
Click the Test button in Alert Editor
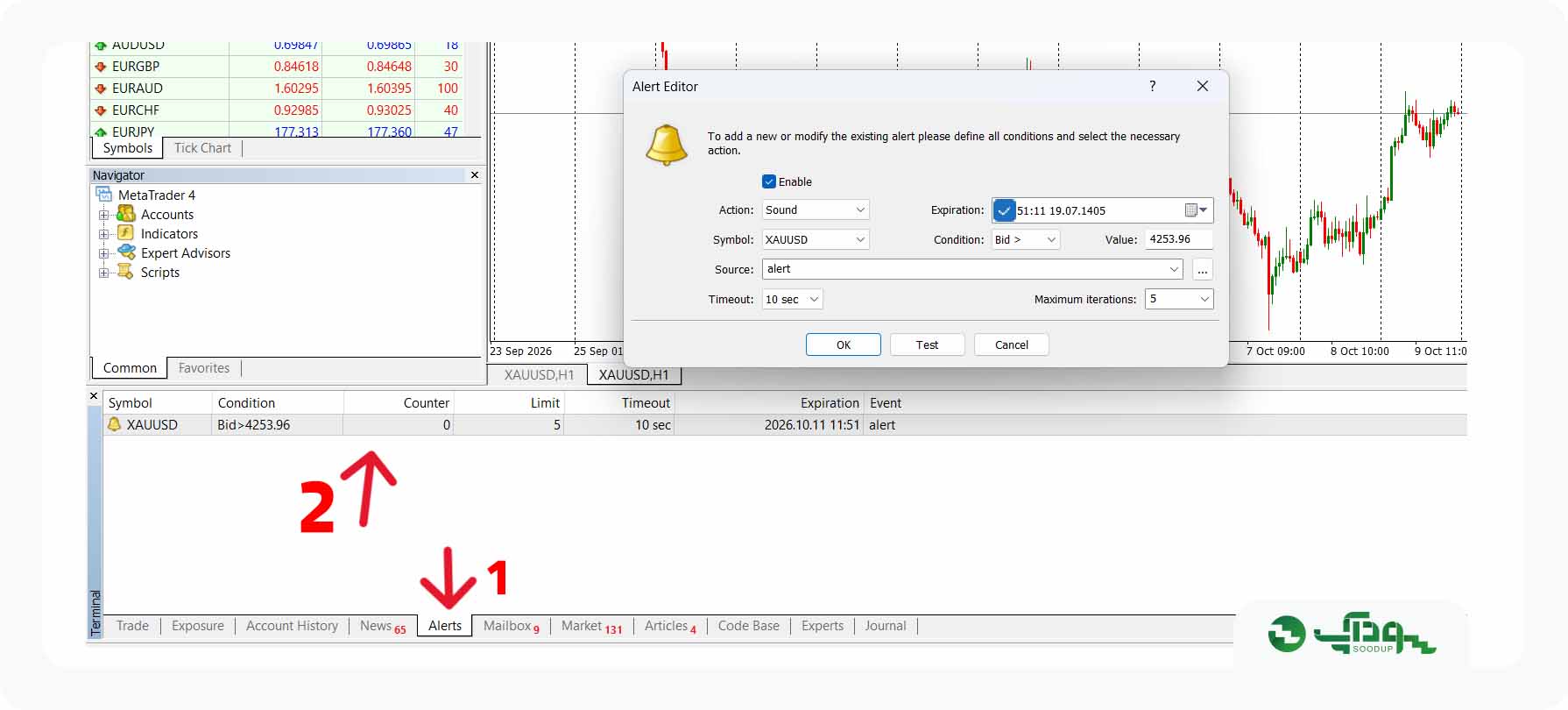point(928,344)
